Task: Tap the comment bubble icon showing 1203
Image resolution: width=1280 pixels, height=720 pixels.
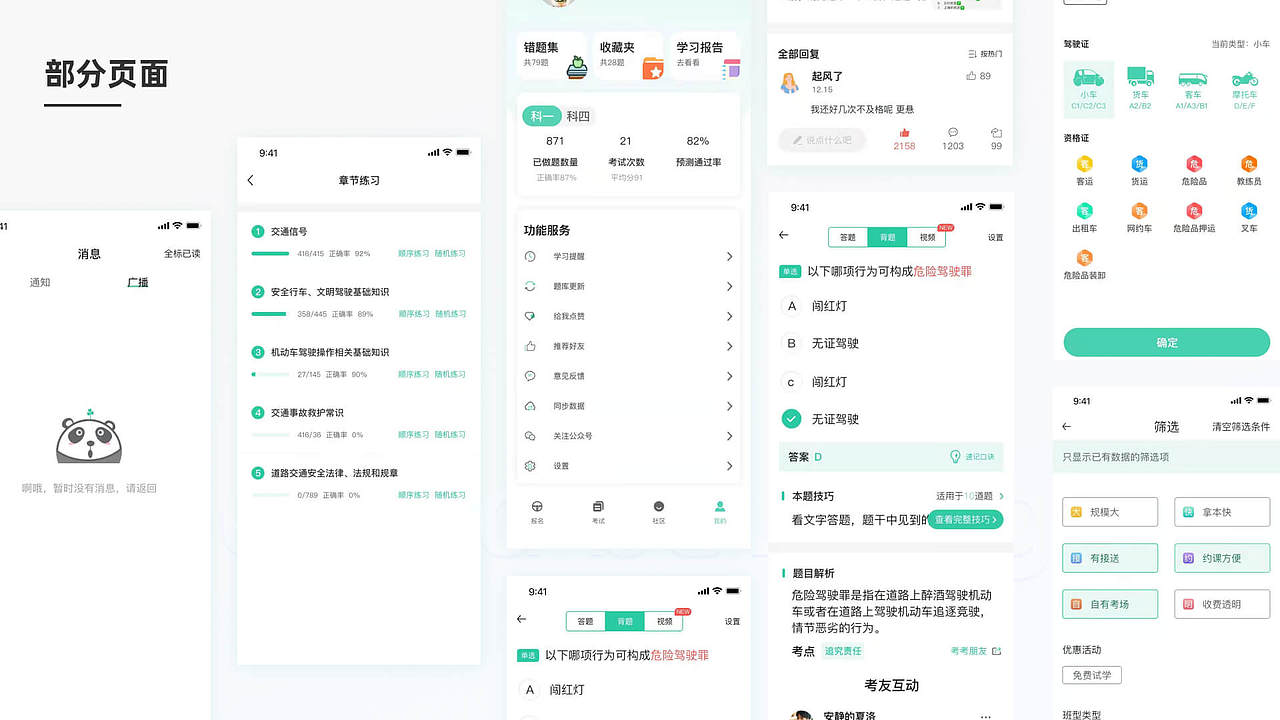Action: coord(953,132)
